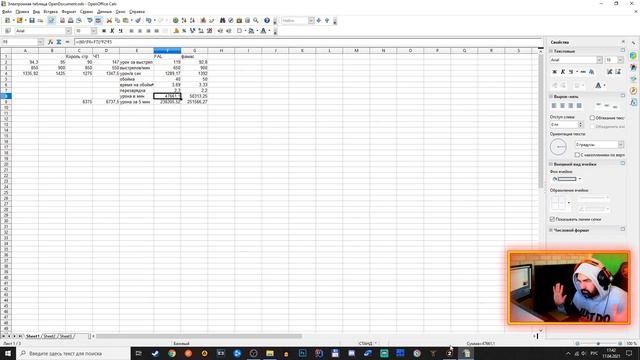The width and height of the screenshot is (640, 360).
Task: Open Steam from the taskbar
Action: point(155,353)
